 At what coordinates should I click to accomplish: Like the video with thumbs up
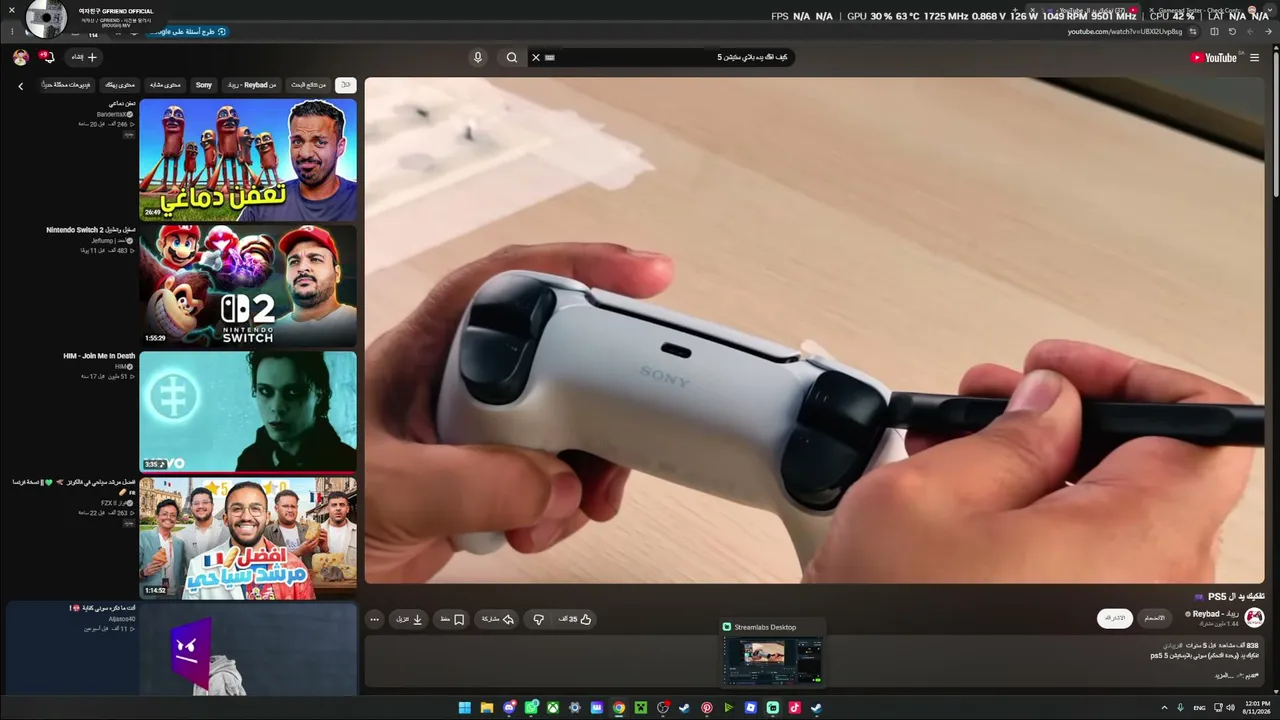575,619
